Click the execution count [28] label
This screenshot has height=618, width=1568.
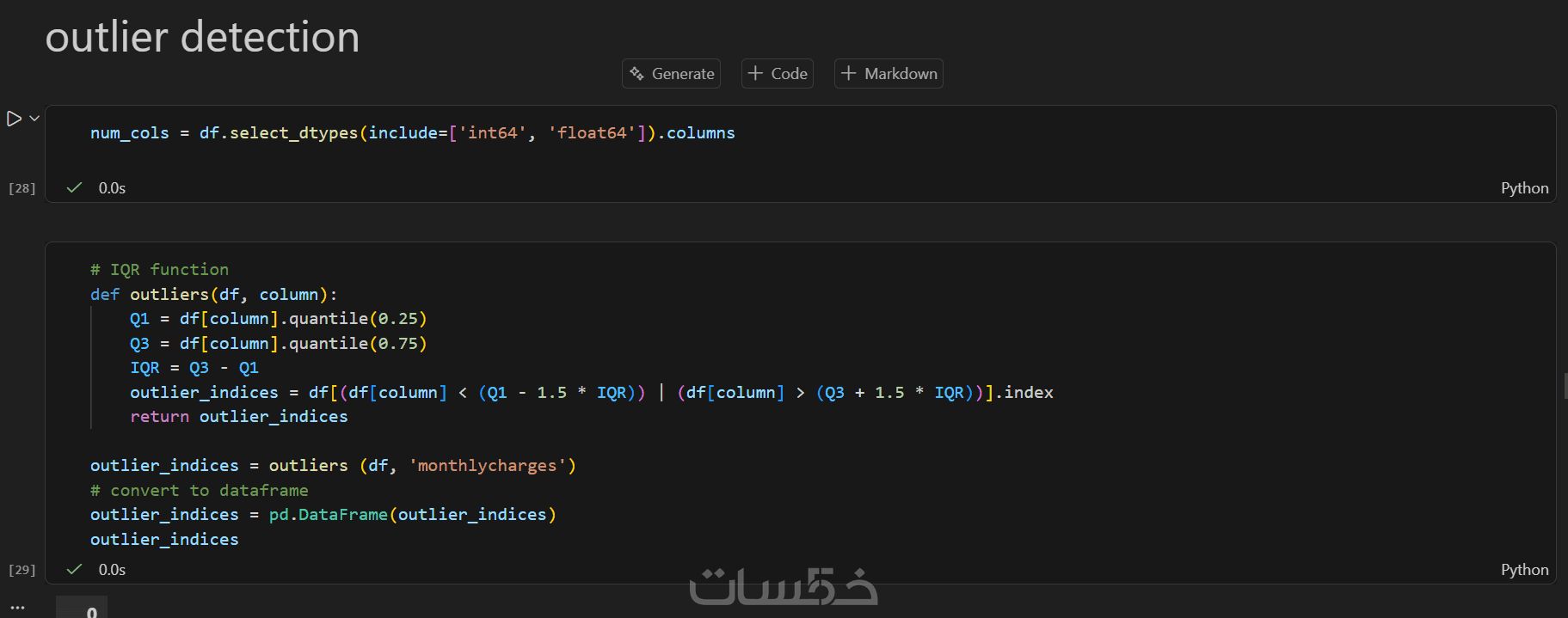coord(22,188)
